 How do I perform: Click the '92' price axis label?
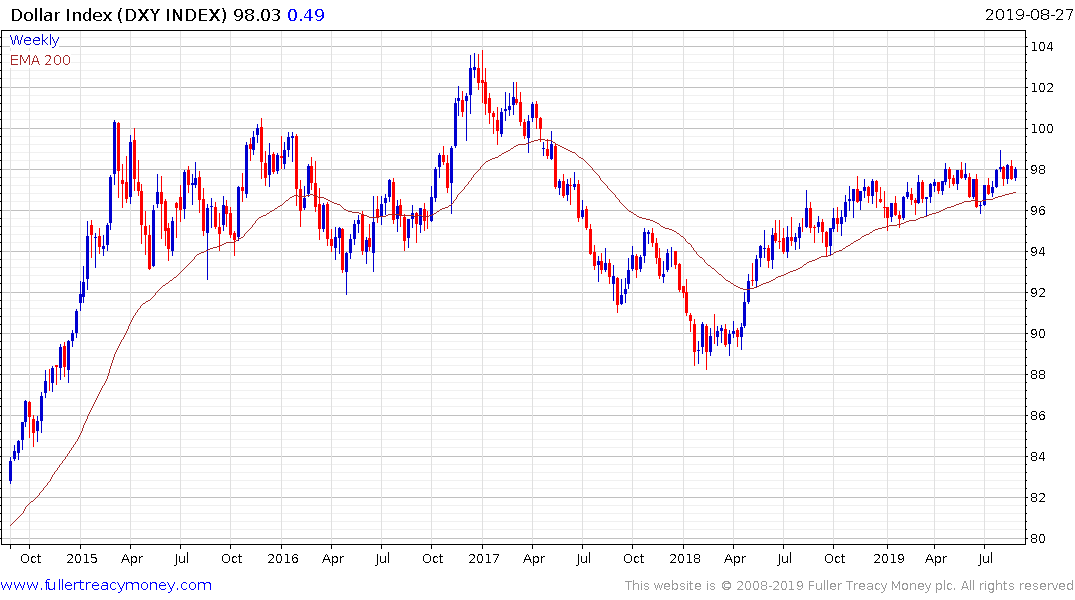coord(1039,293)
